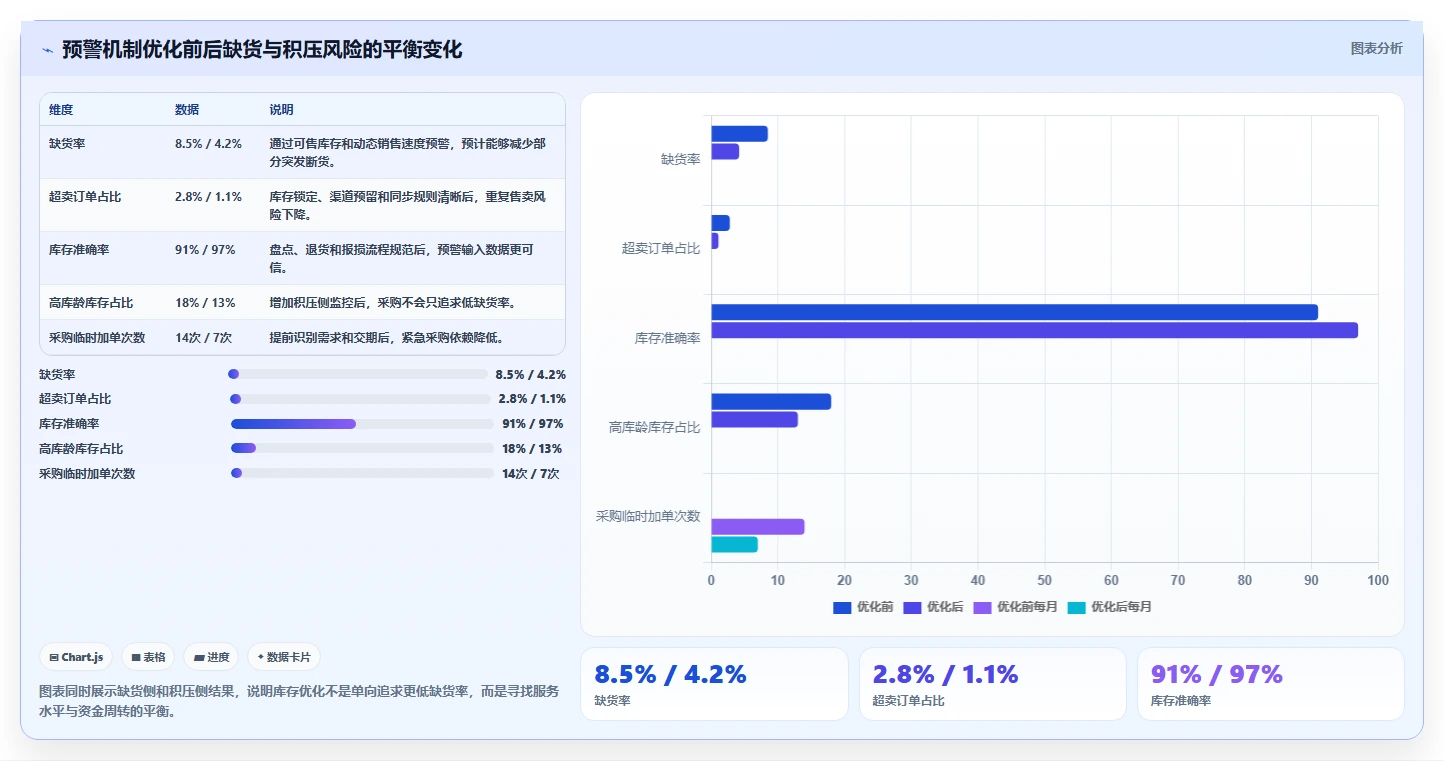The width and height of the screenshot is (1444, 761).
Task: Click the 高库龄库存占比 progress bar
Action: click(x=363, y=448)
